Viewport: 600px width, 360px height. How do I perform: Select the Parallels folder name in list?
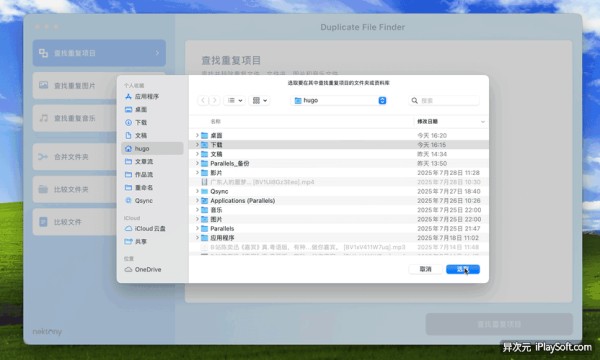click(x=222, y=228)
